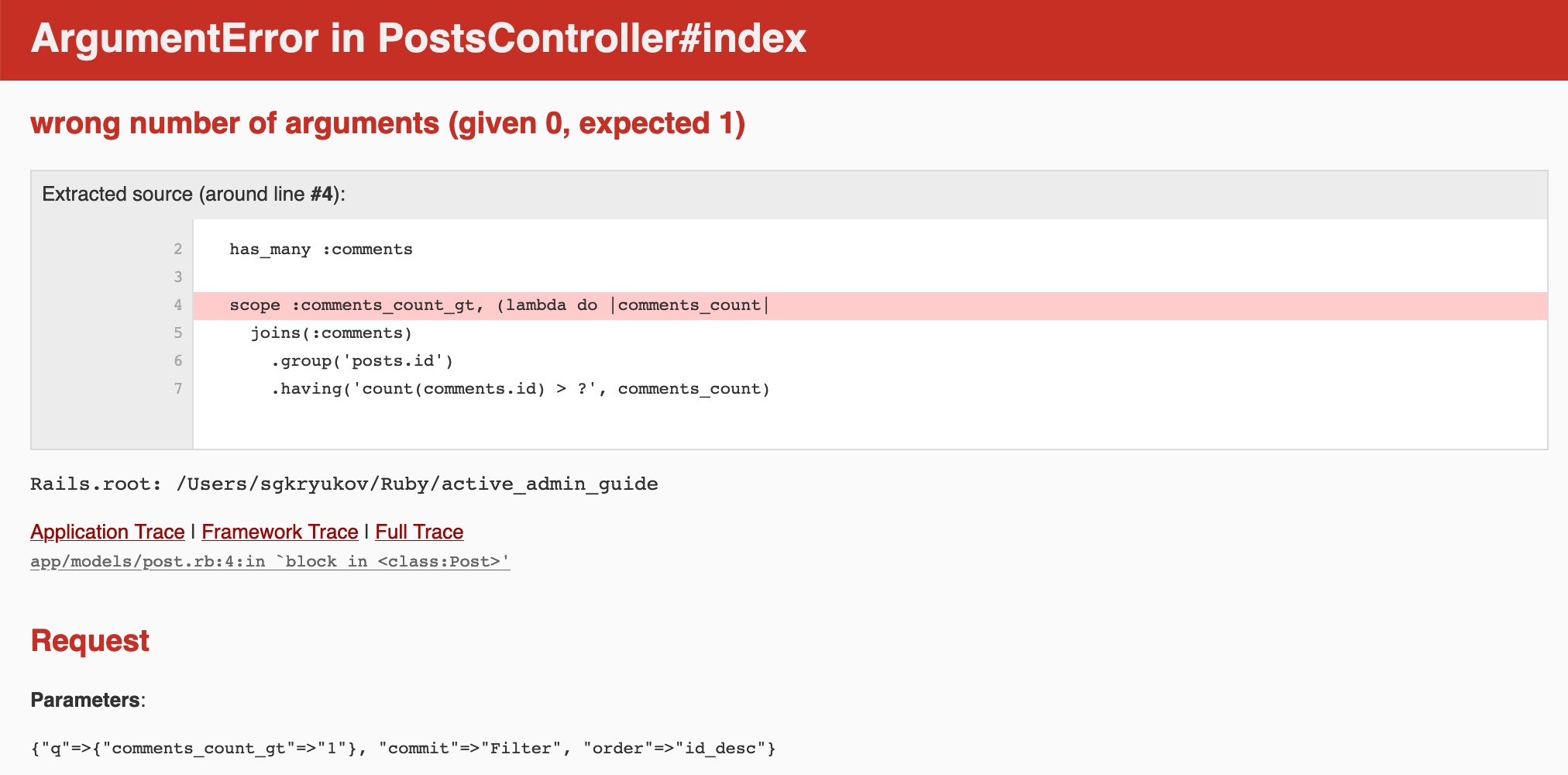Click line number 5 in the gutter

tap(178, 333)
